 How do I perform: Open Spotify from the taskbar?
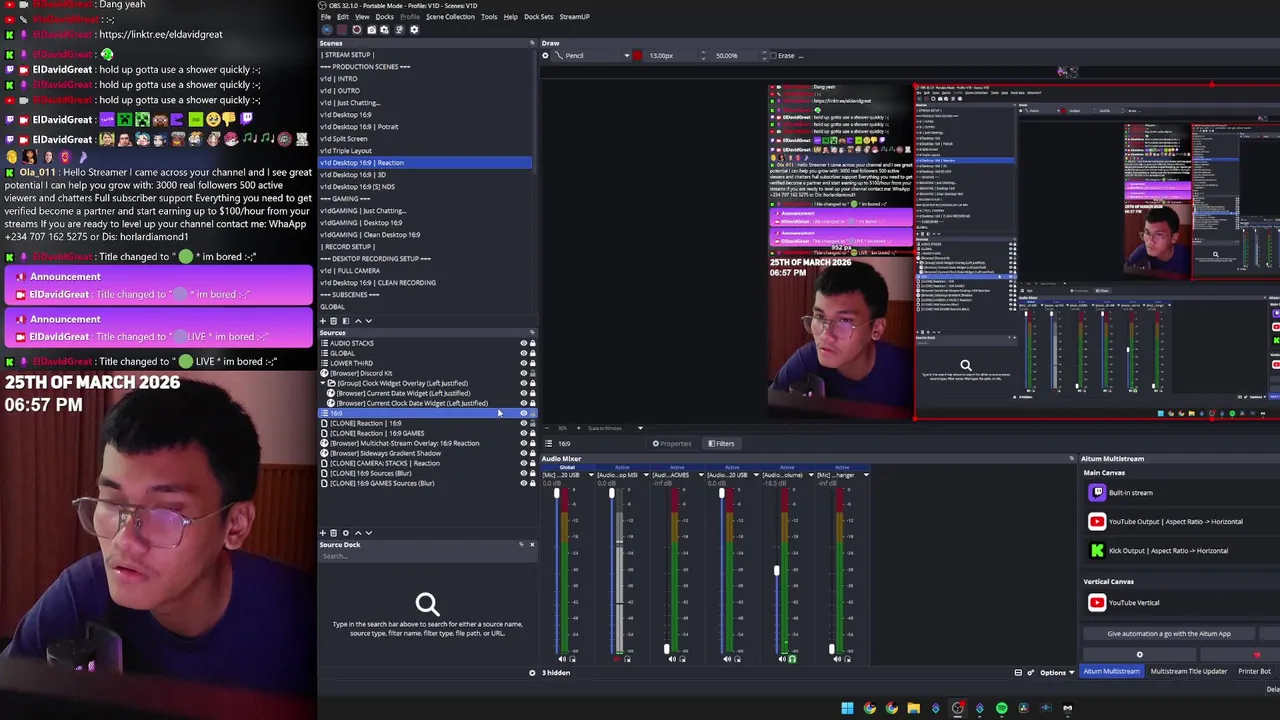(x=1001, y=708)
